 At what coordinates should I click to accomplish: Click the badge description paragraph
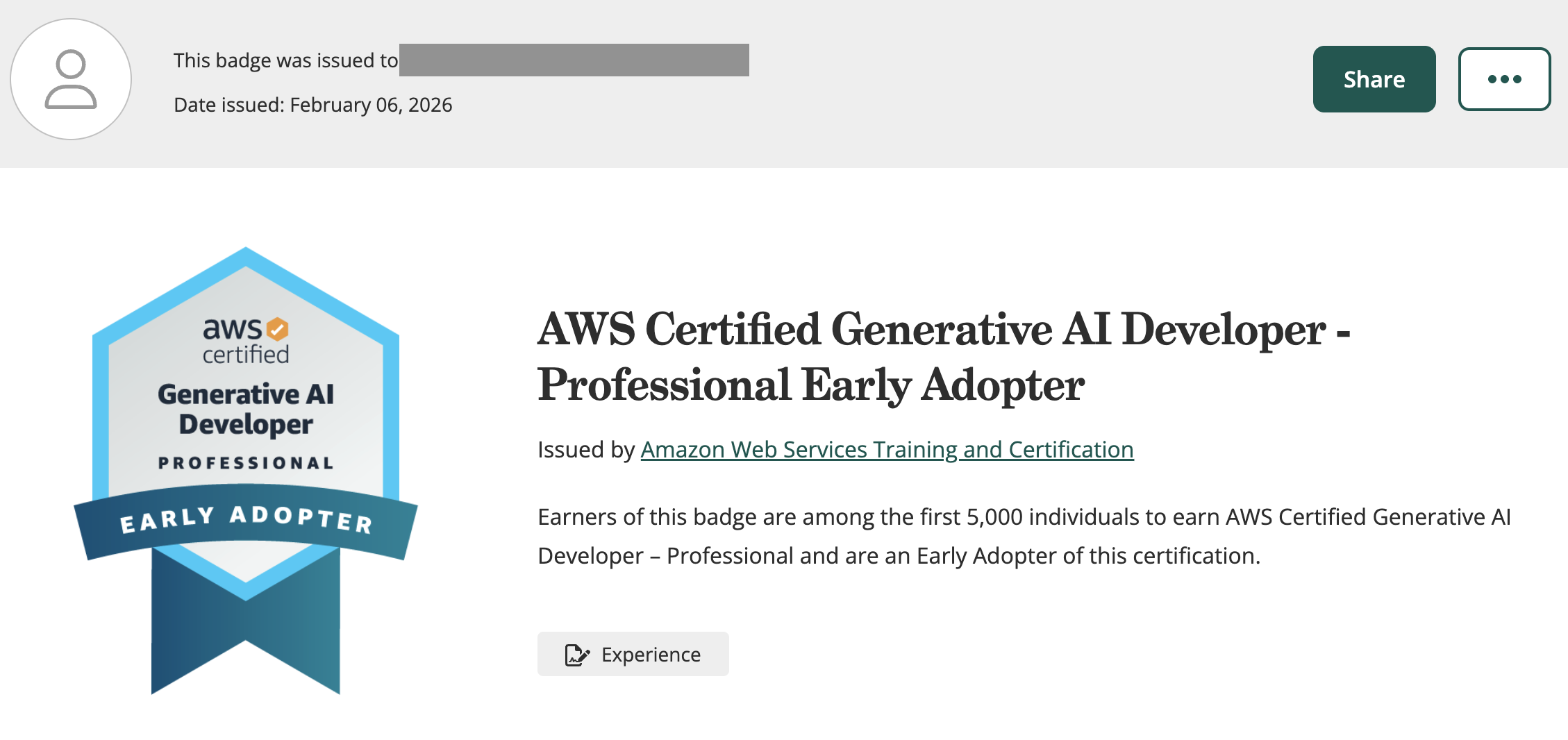click(1024, 536)
